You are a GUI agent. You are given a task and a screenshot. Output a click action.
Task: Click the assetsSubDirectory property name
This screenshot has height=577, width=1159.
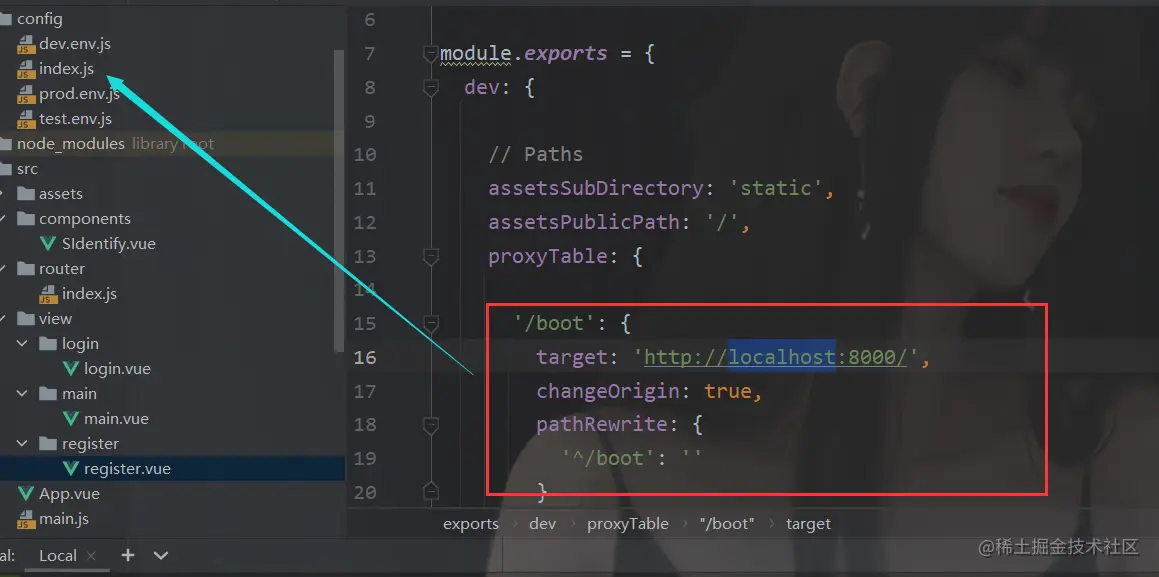(596, 188)
